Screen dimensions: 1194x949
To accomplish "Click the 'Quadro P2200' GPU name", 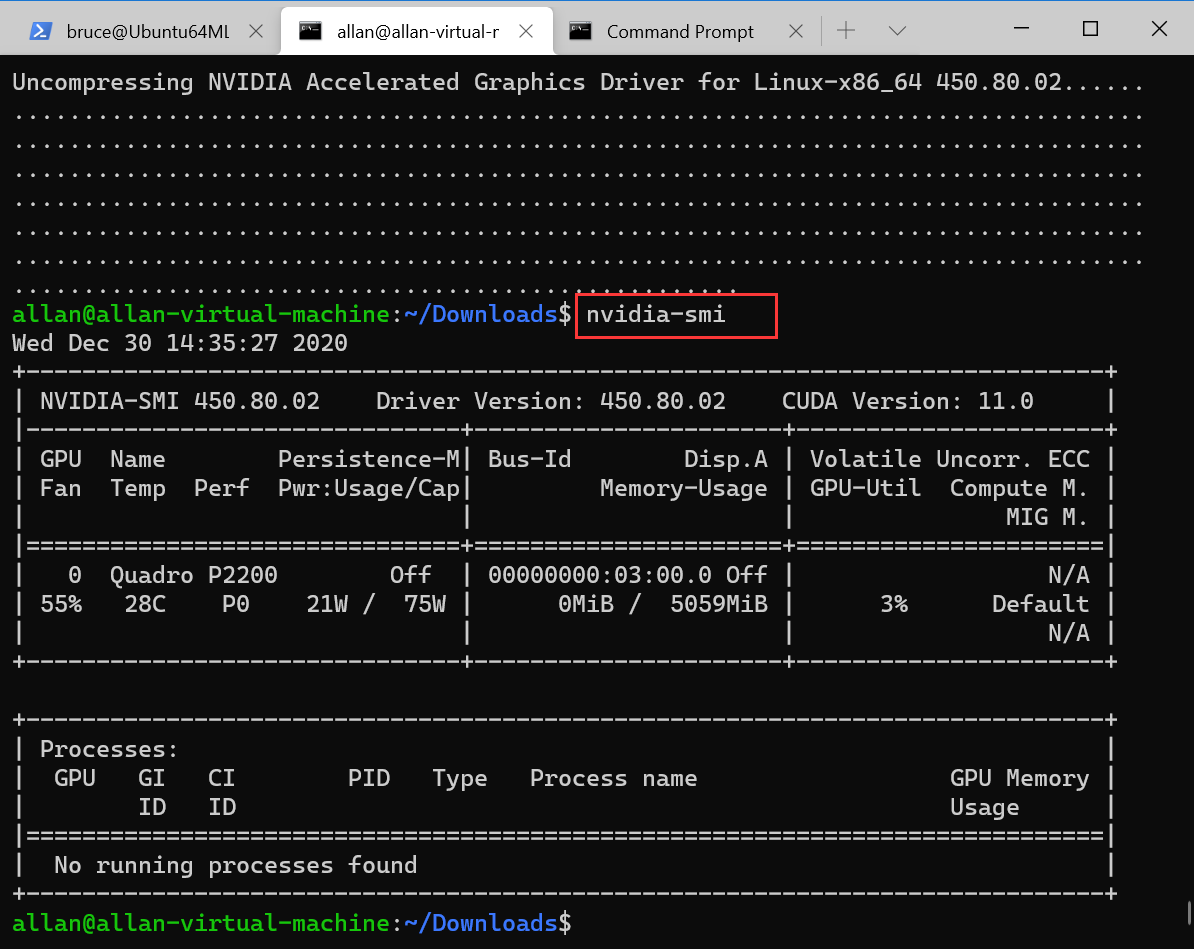I will click(x=193, y=575).
